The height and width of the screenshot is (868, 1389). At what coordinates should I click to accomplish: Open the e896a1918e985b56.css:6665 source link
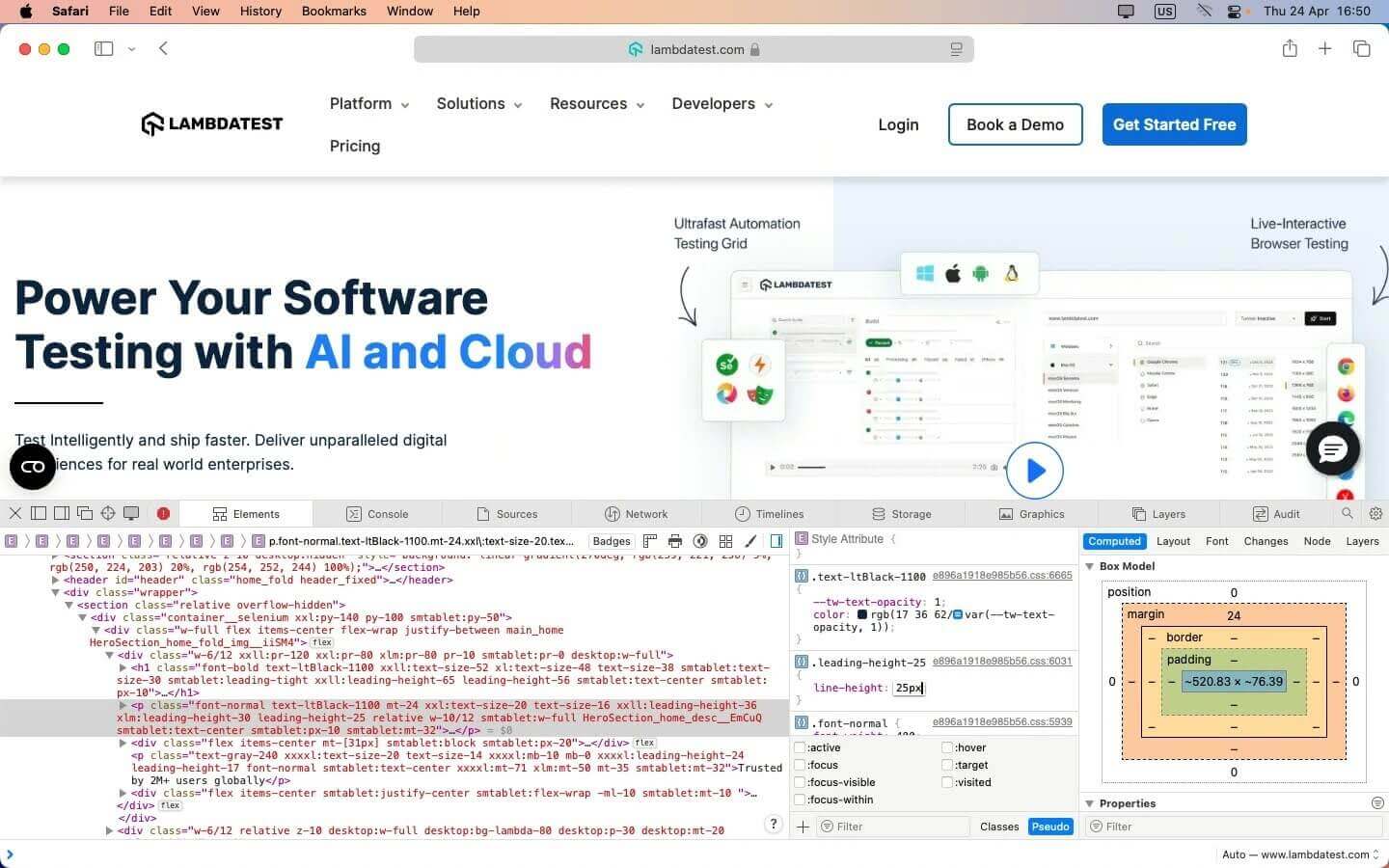[x=1002, y=576]
